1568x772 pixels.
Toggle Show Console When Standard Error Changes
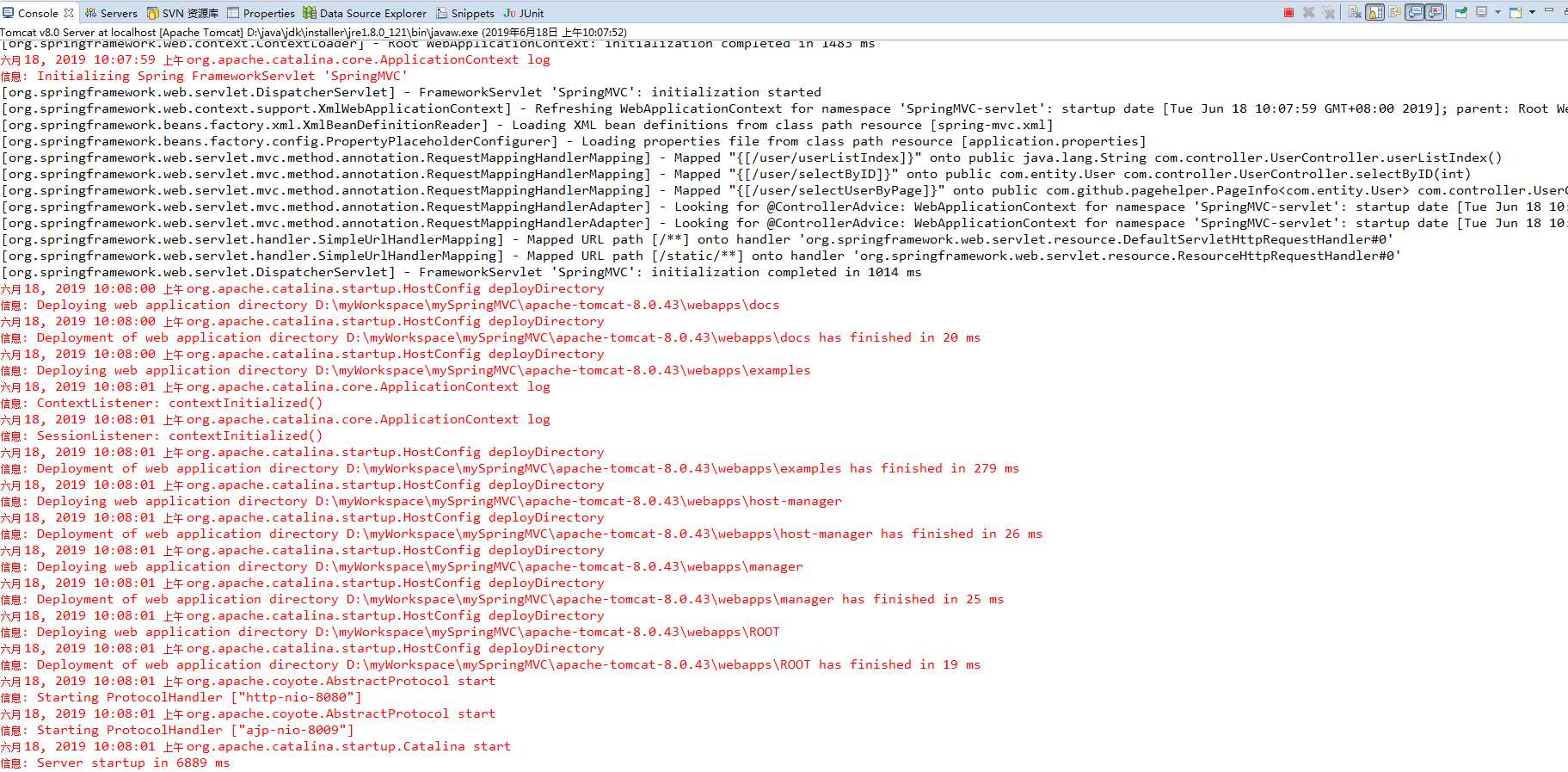tap(1434, 12)
